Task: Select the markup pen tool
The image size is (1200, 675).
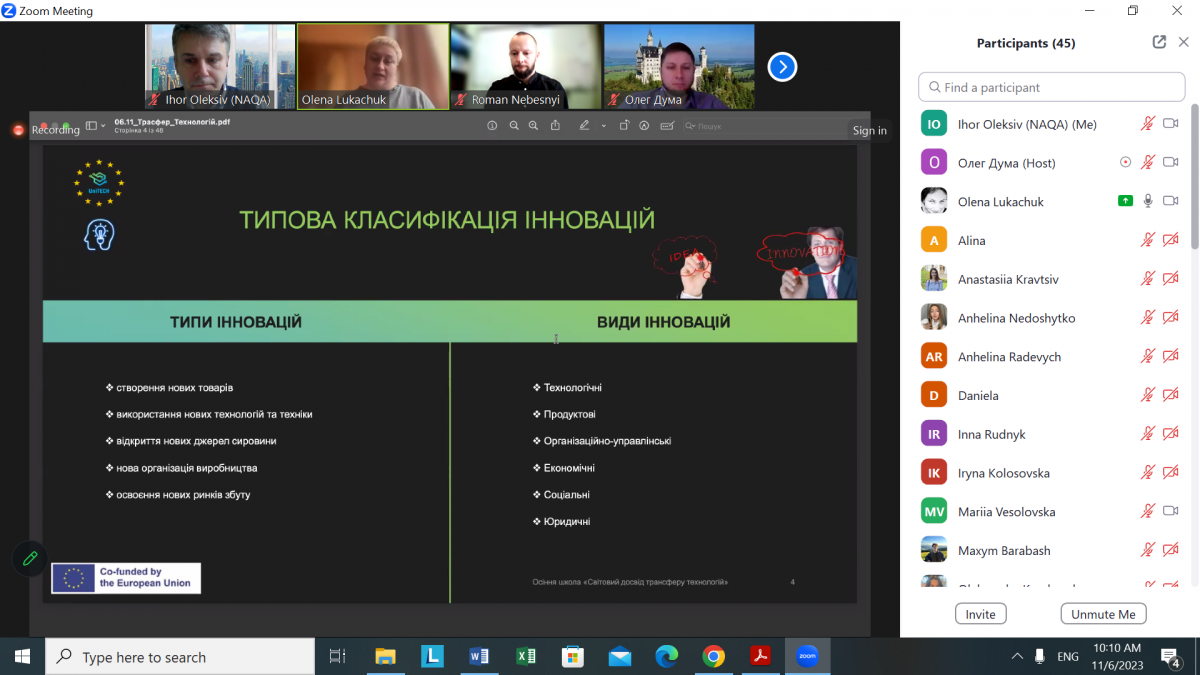Action: pos(585,125)
